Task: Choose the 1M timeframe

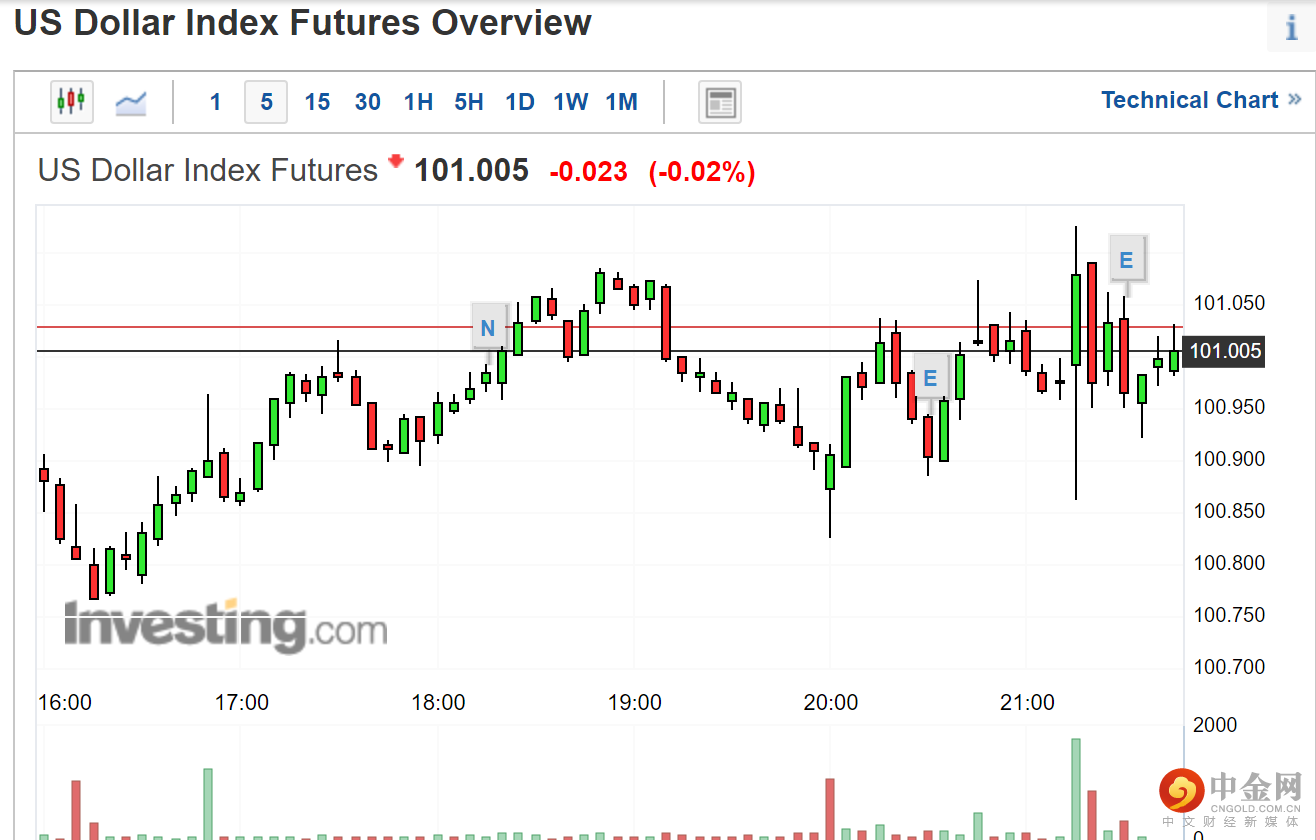Action: pyautogui.click(x=622, y=102)
